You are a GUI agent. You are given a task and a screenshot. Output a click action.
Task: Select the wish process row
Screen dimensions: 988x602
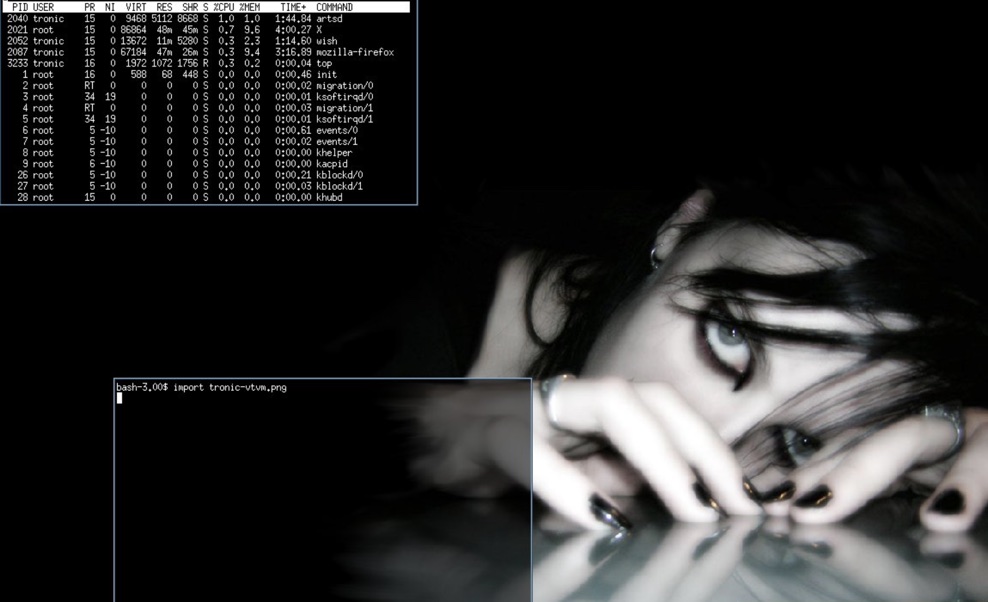click(x=200, y=40)
